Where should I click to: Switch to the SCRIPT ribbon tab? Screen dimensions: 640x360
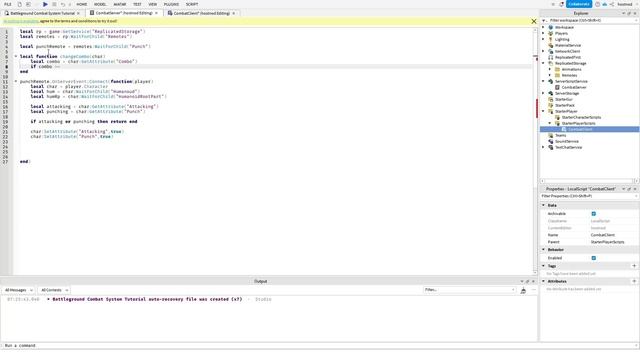(192, 4)
